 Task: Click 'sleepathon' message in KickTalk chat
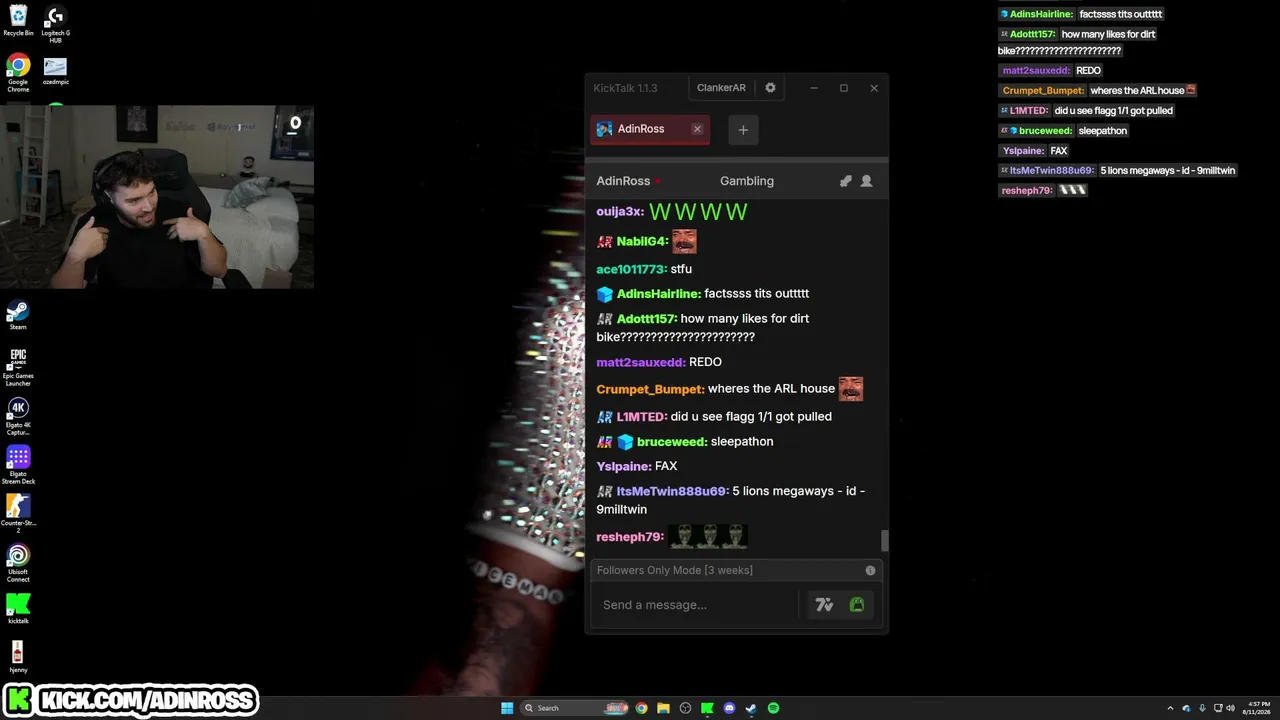(742, 442)
